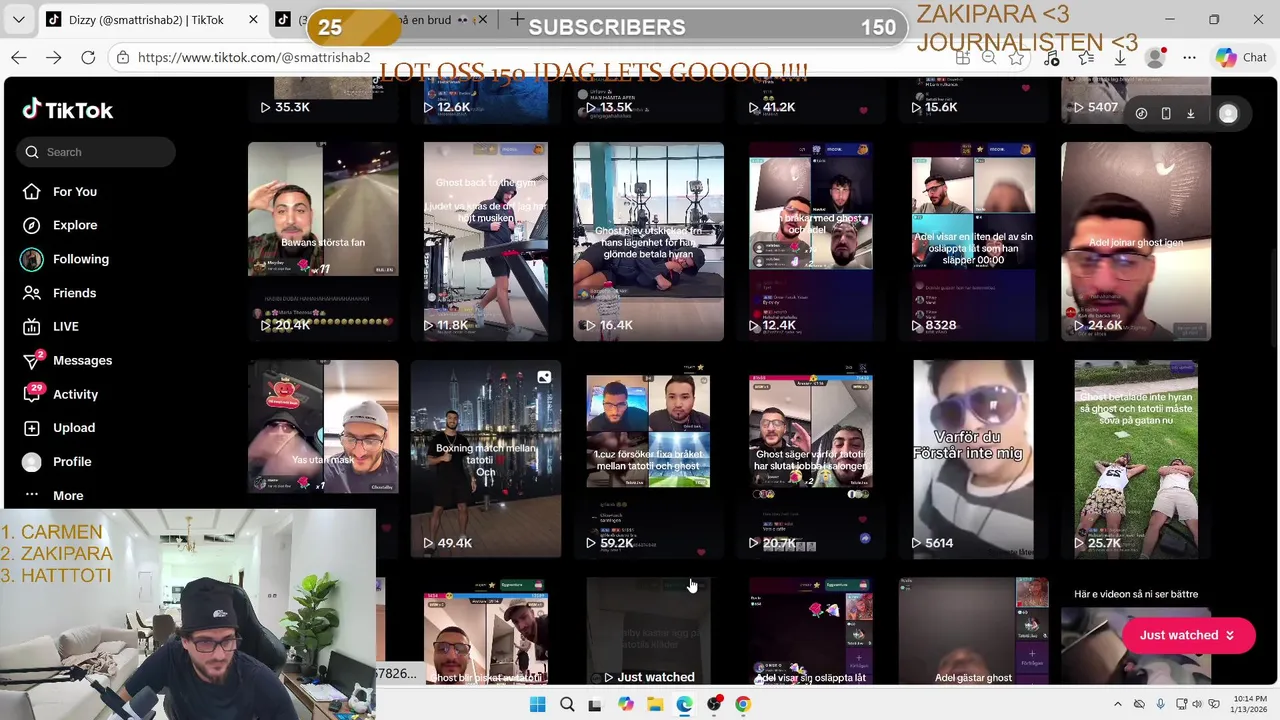This screenshot has width=1280, height=720.
Task: Click the TikTok coins icon
Action: coord(1141,114)
